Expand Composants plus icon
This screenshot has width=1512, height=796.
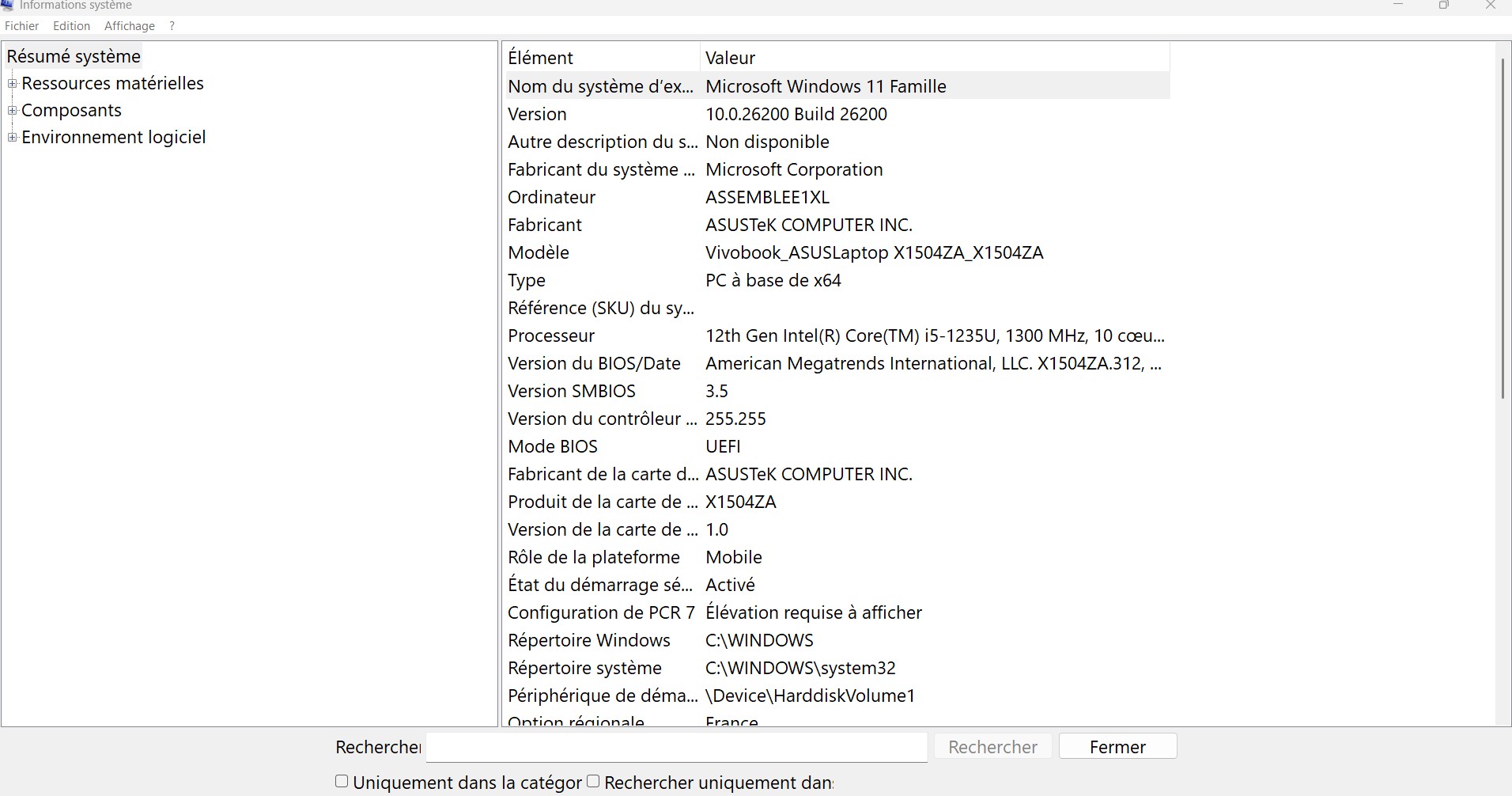coord(12,110)
